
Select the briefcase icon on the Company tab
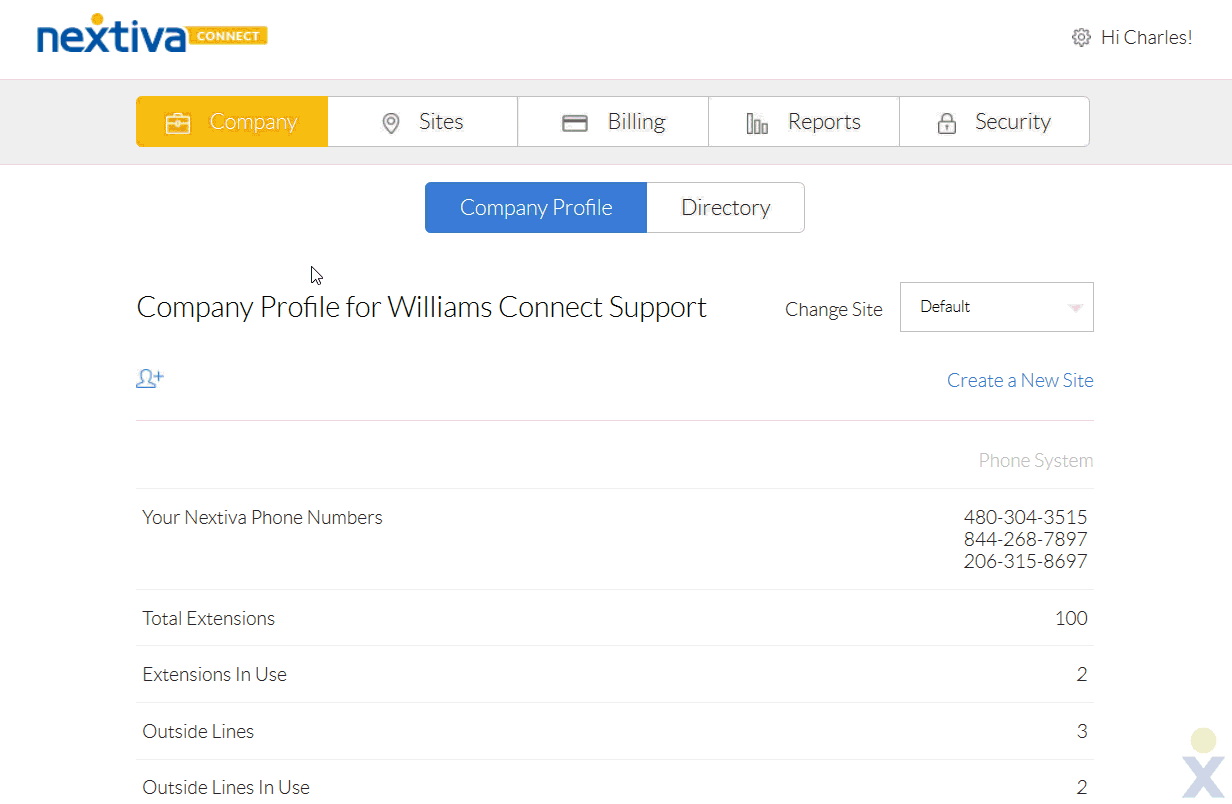tap(177, 122)
